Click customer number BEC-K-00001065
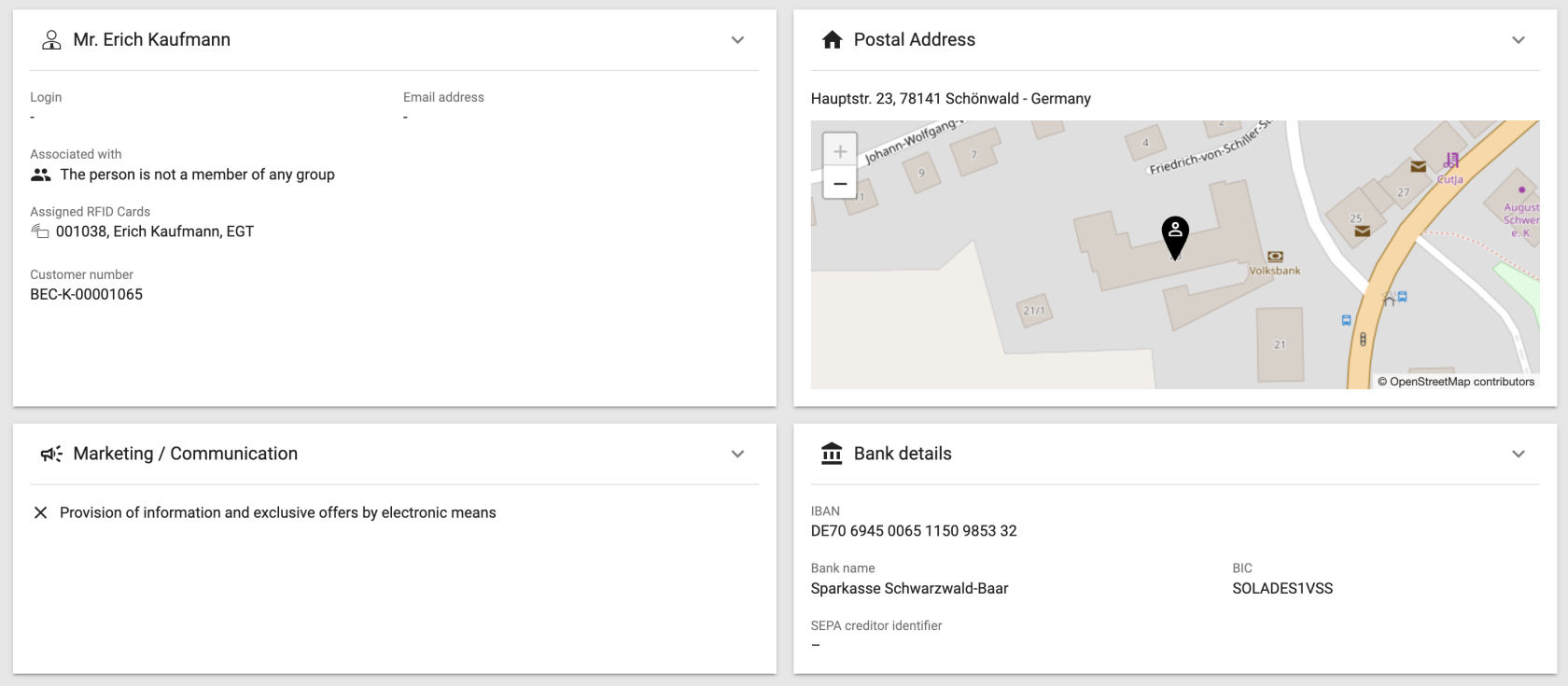Viewport: 1568px width, 686px height. click(86, 294)
